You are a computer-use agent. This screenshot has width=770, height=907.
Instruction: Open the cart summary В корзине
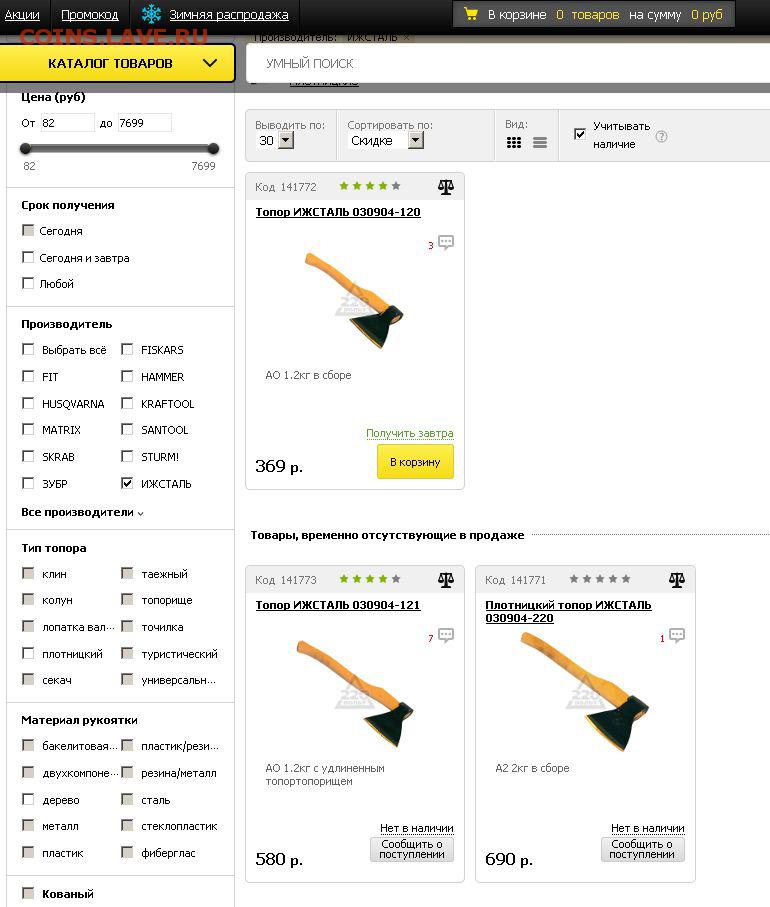[x=594, y=14]
